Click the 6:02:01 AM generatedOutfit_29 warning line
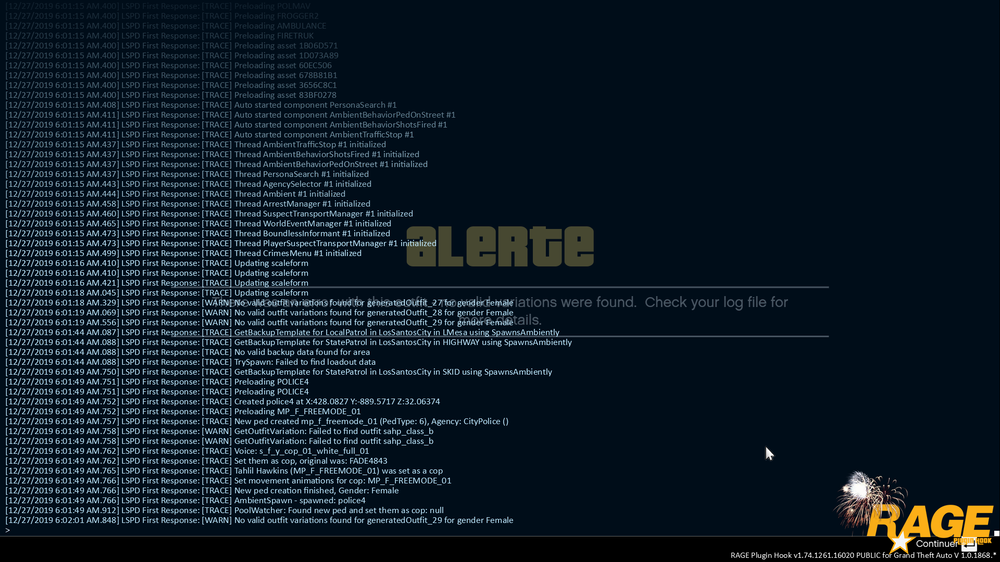Image resolution: width=1000 pixels, height=562 pixels. [x=259, y=520]
